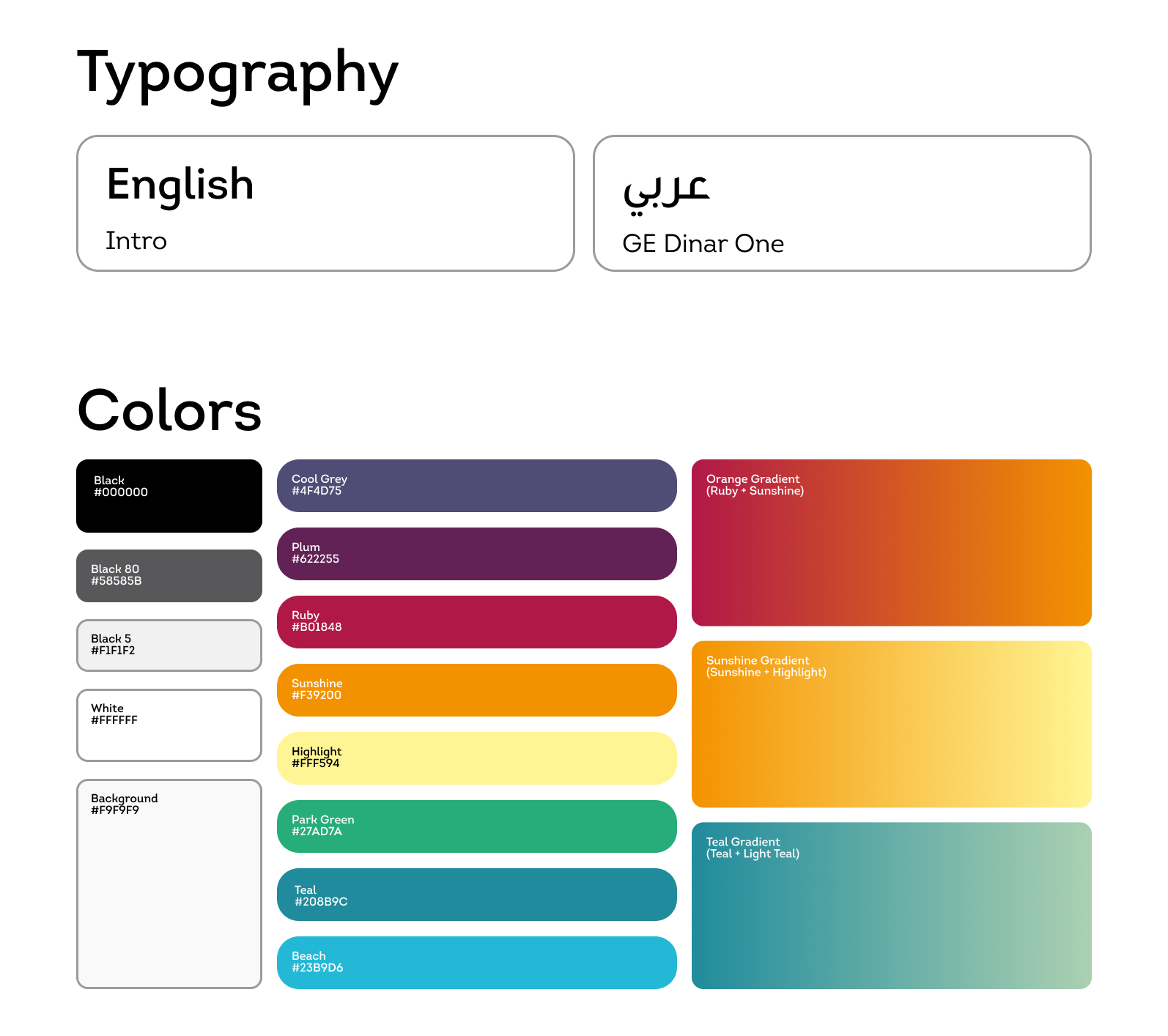Choose the Highlight #FFF594 color bar

pos(477,758)
